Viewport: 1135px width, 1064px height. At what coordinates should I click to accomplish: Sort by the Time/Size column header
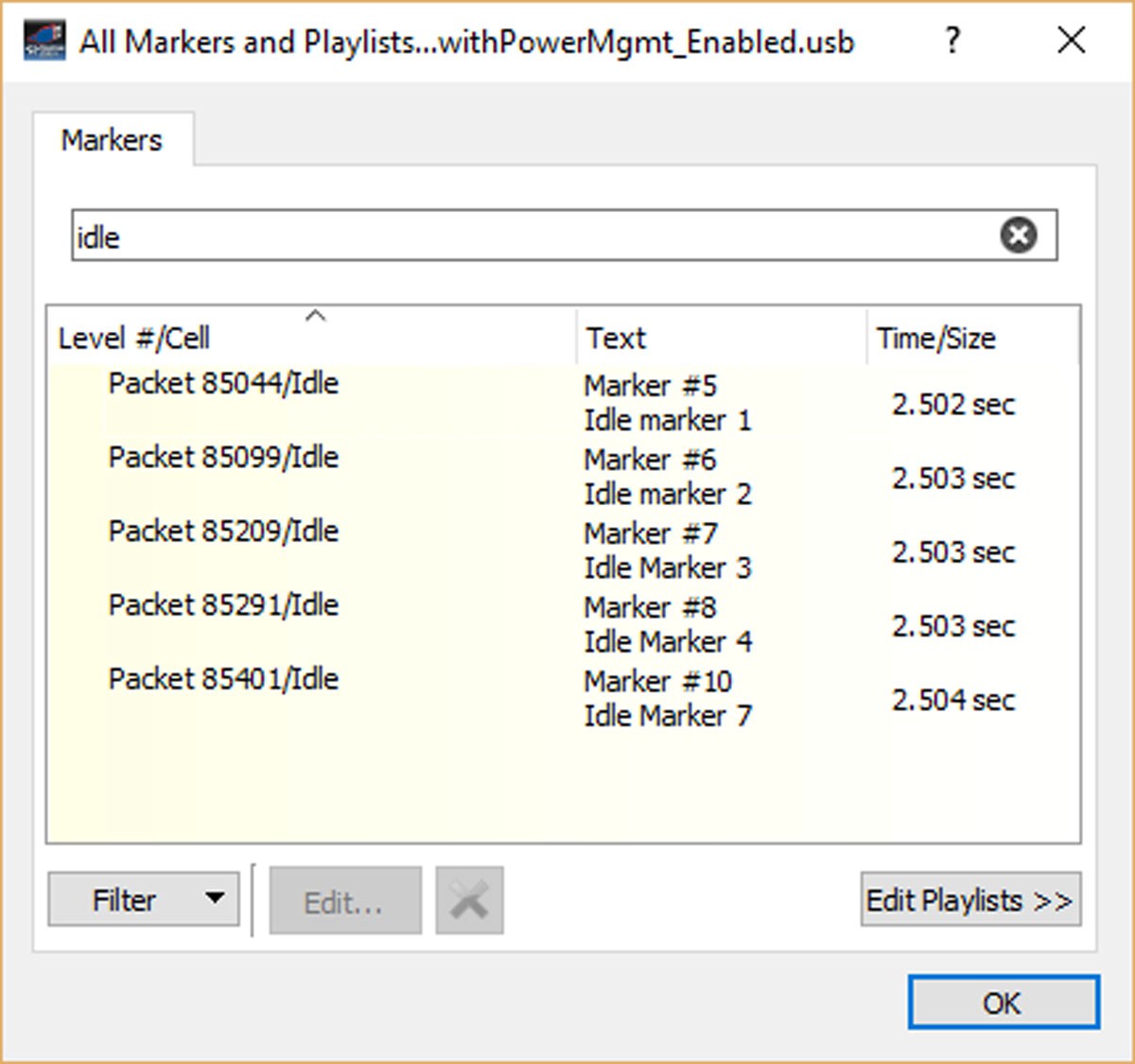coord(972,338)
